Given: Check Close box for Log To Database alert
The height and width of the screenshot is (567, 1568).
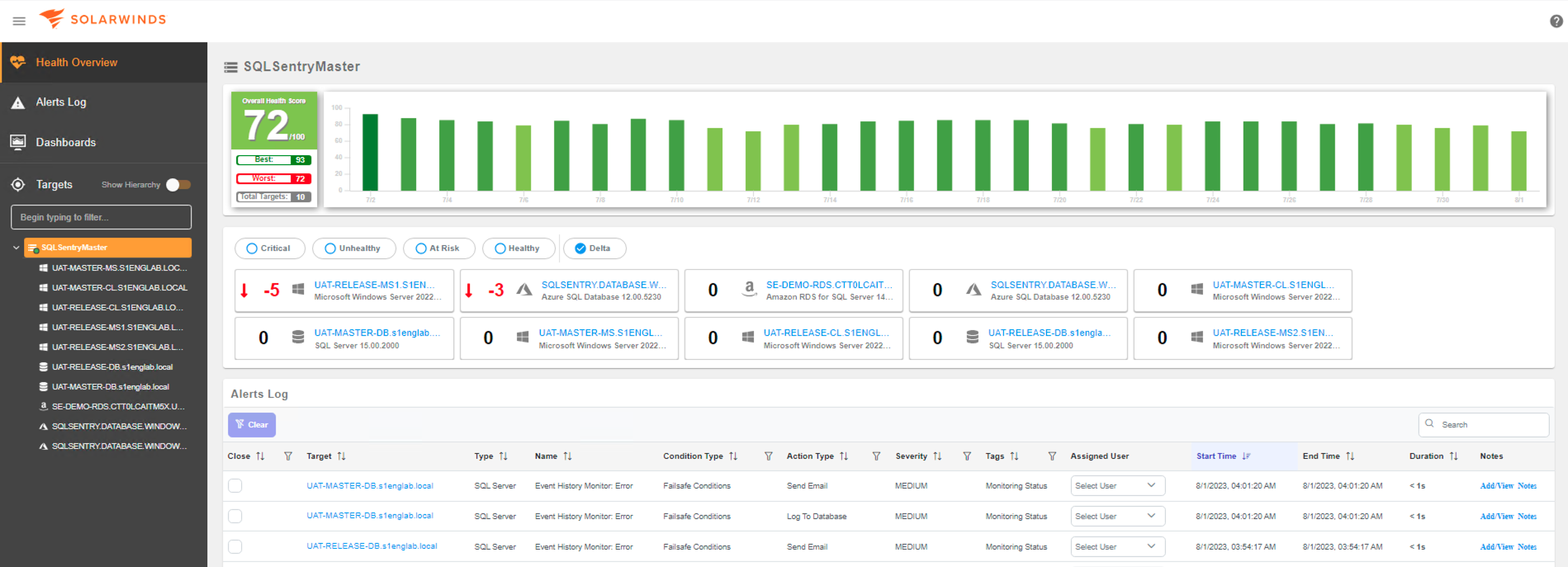Looking at the screenshot, I should click(235, 516).
